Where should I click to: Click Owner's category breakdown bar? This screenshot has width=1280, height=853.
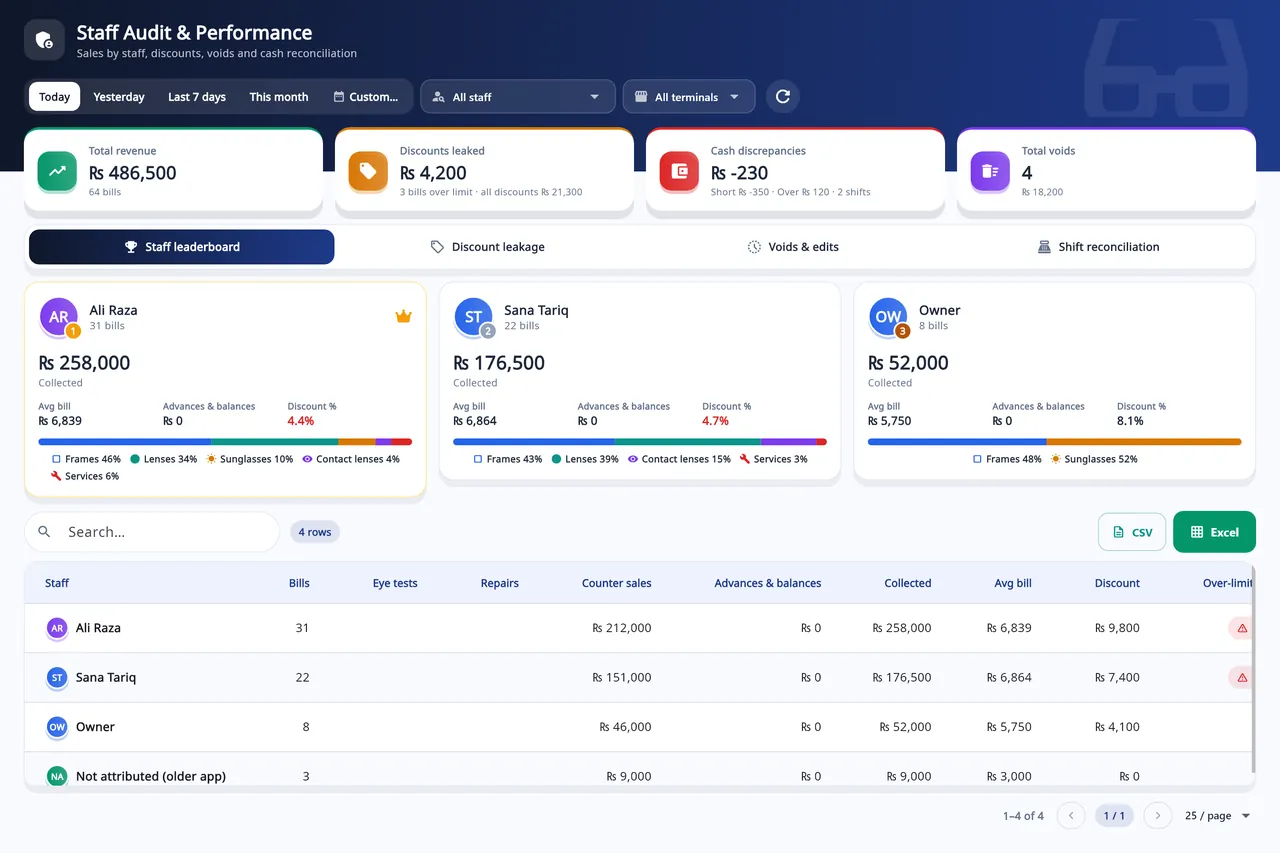(x=1054, y=441)
